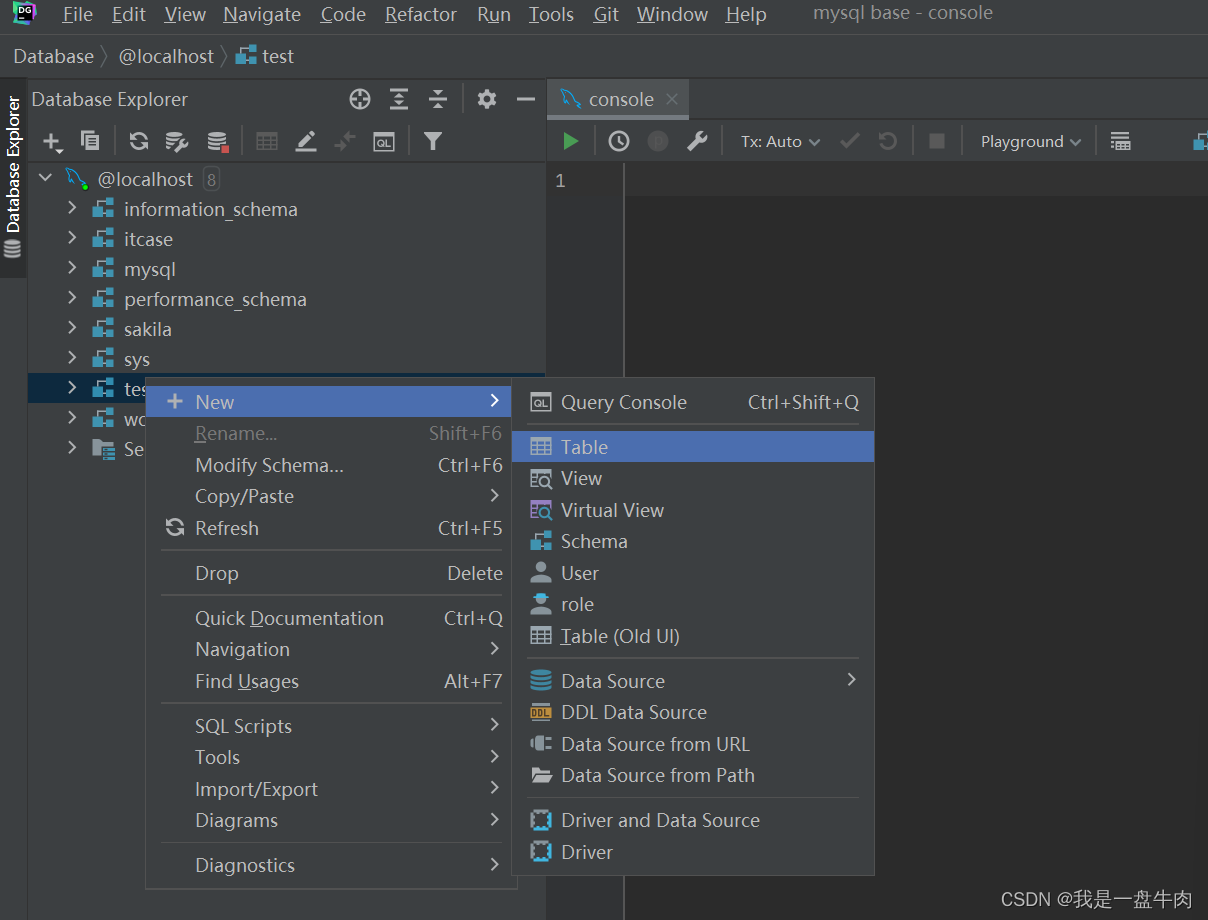Click the DataGrip logo icon in the title bar
1208x920 pixels.
point(25,13)
